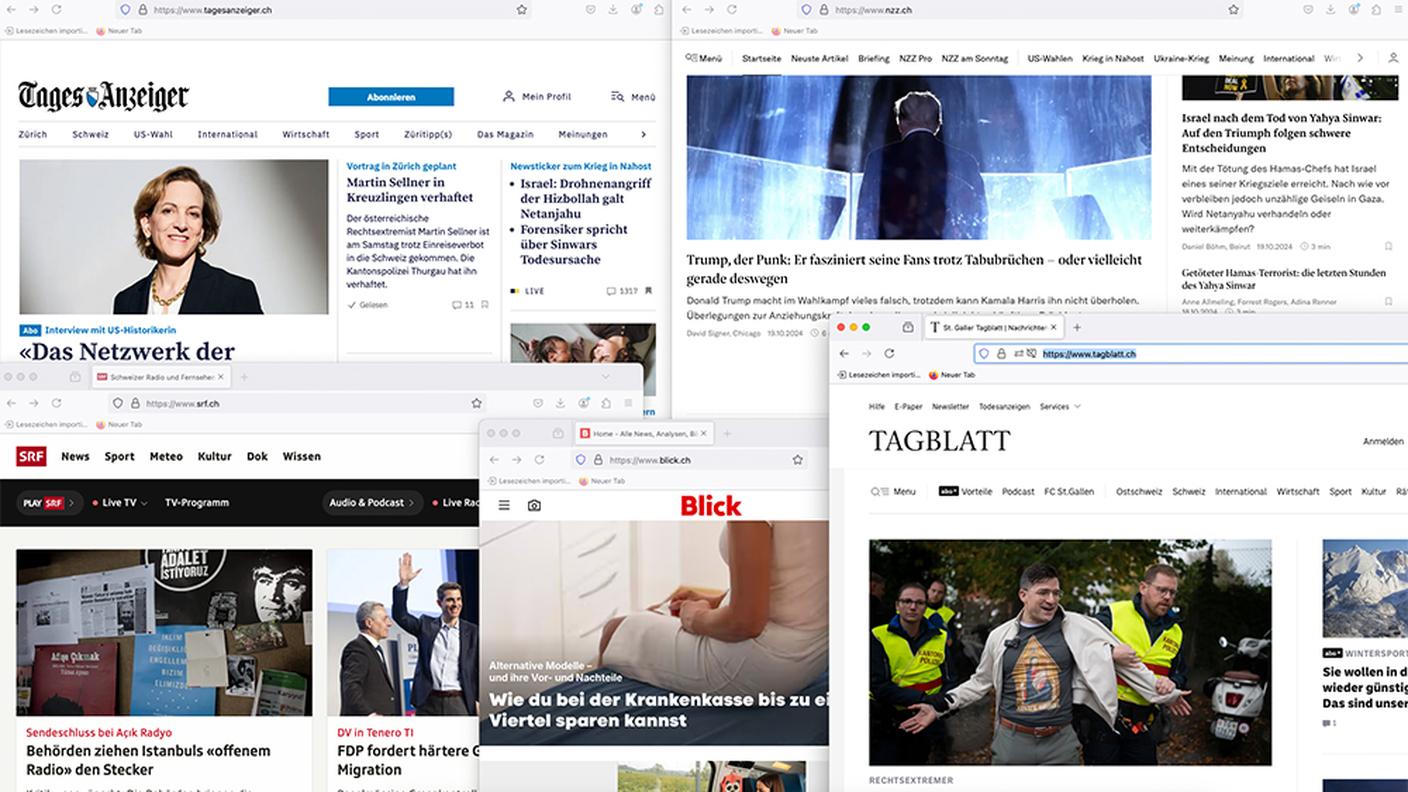Go back in the Tagblatt browser window

pos(844,353)
